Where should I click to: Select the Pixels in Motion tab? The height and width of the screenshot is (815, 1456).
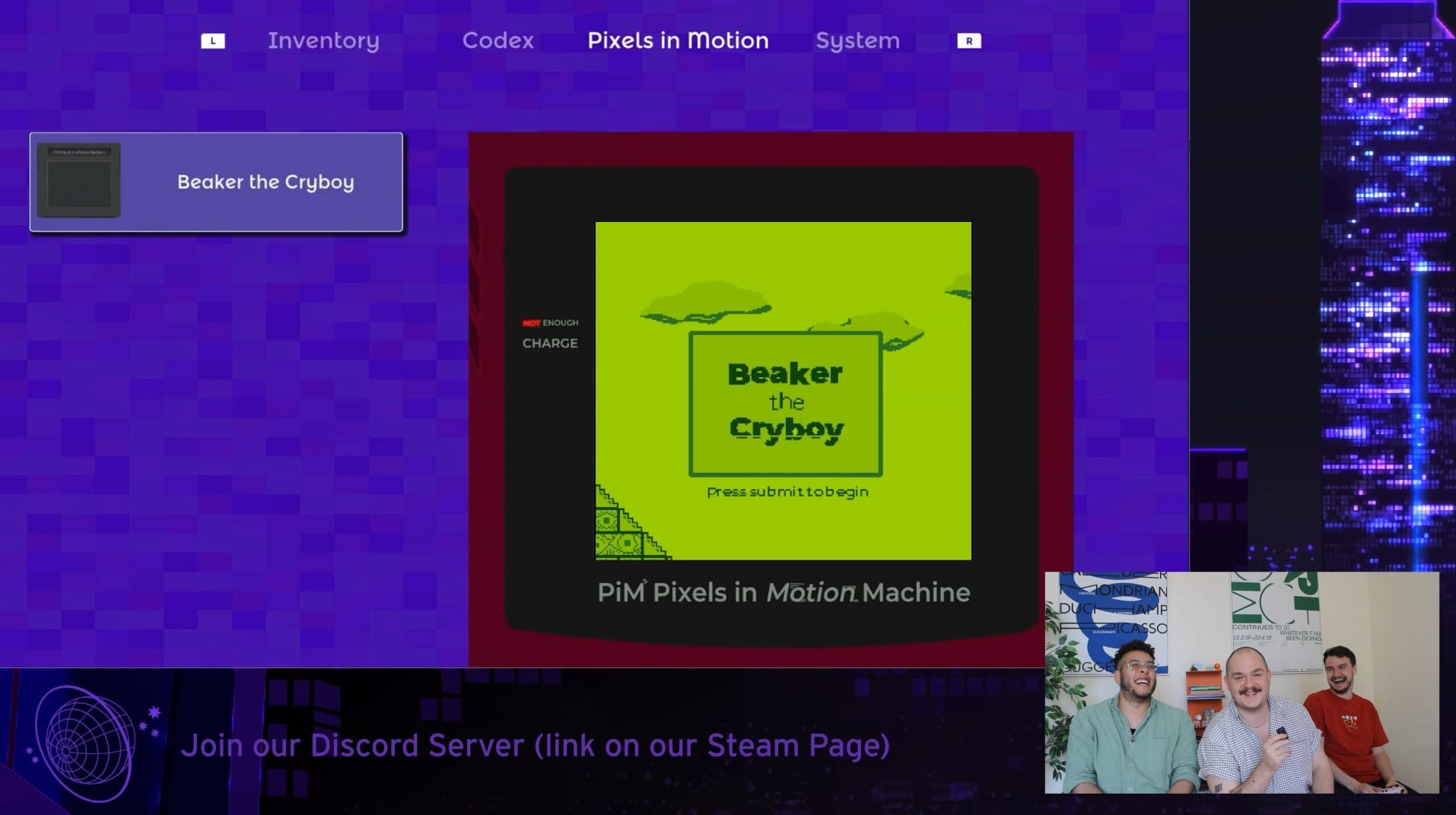click(678, 41)
